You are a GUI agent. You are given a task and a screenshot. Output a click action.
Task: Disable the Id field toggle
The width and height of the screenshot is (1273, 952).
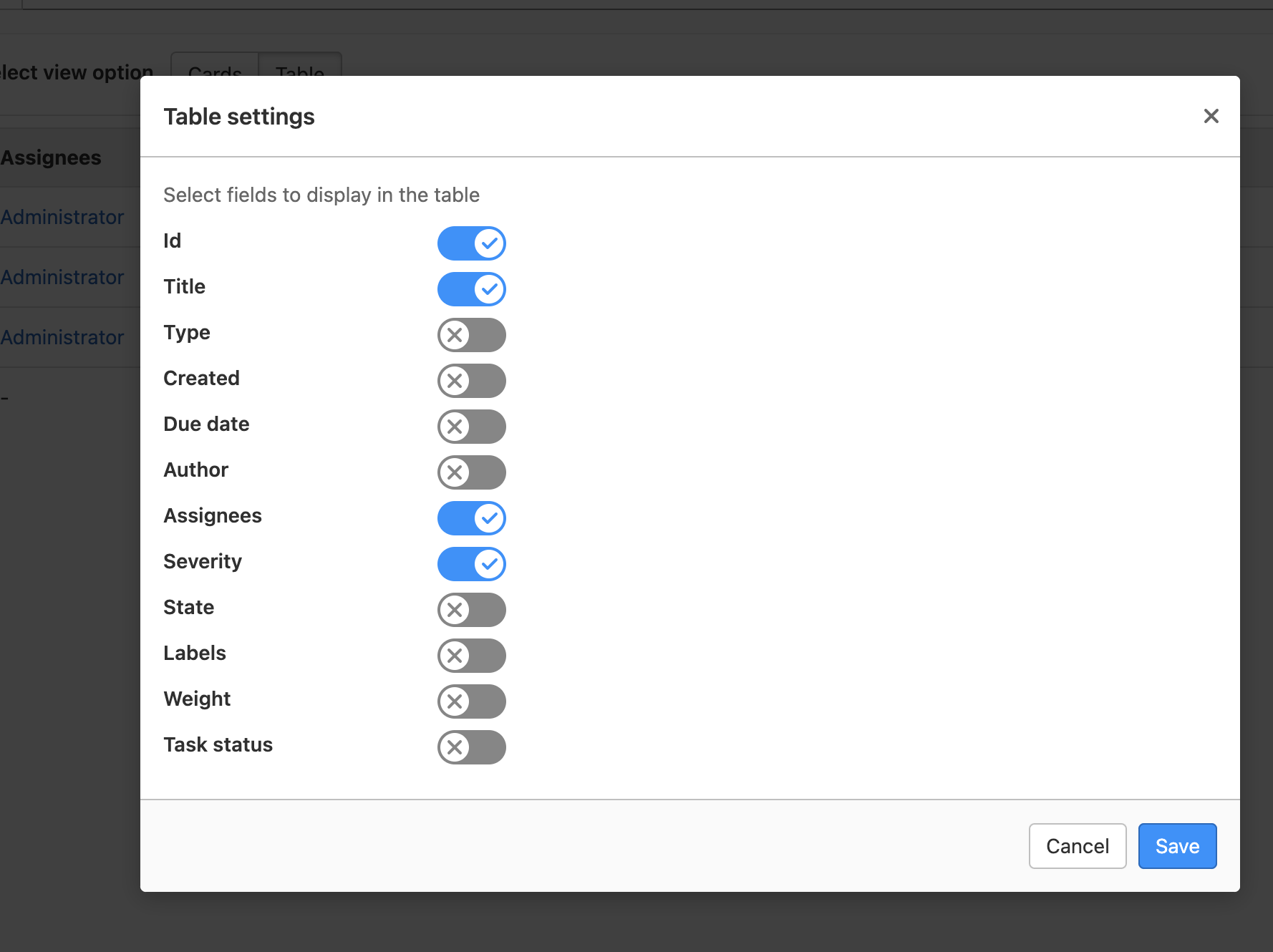471,243
